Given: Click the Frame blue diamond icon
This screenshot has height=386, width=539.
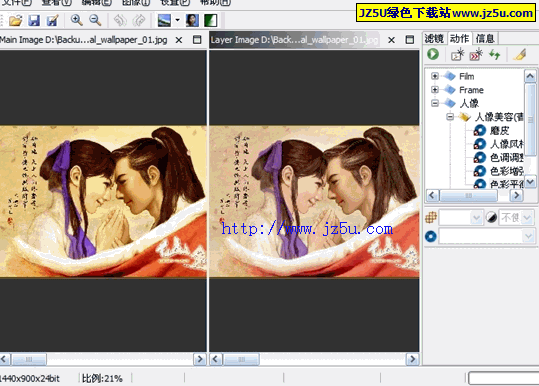Looking at the screenshot, I should coord(450,90).
